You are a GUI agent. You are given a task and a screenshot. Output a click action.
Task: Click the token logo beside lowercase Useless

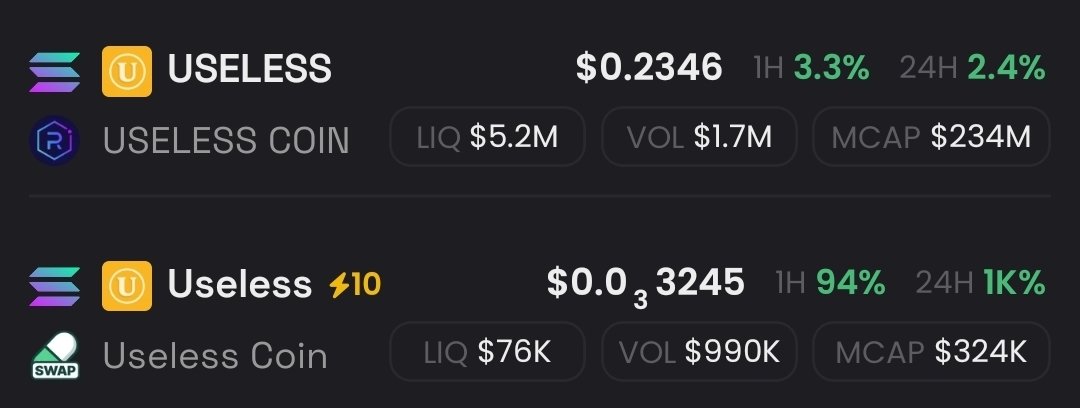(127, 285)
